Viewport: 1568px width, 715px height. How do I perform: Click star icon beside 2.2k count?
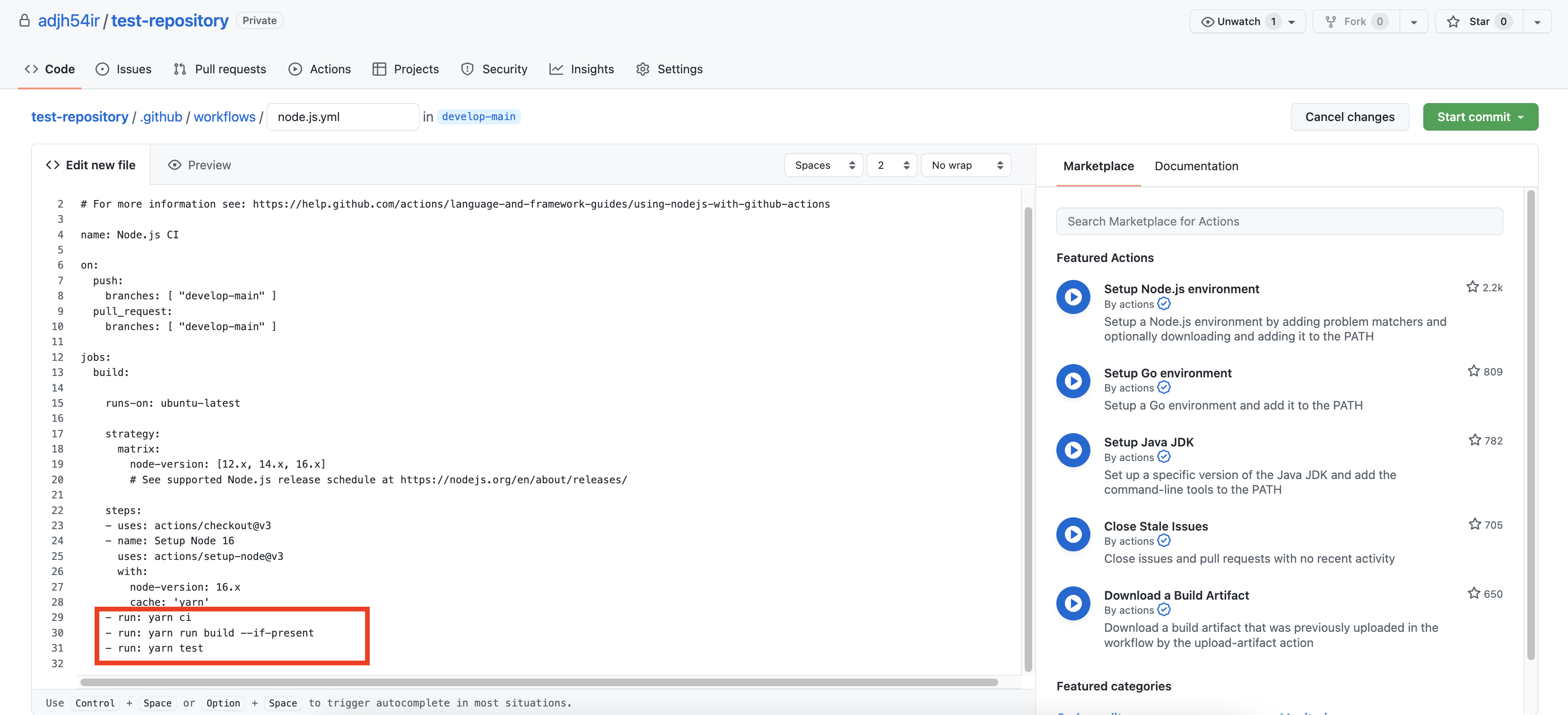pyautogui.click(x=1472, y=287)
